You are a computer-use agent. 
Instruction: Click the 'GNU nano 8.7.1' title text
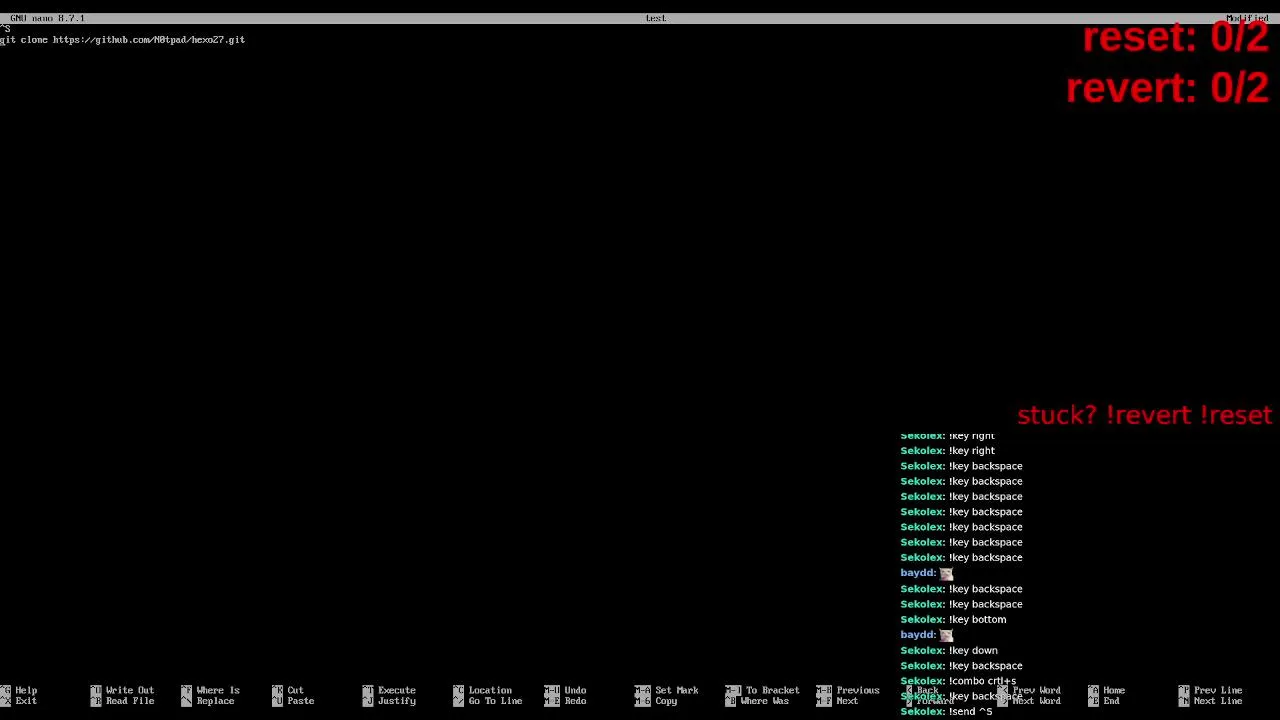point(47,18)
